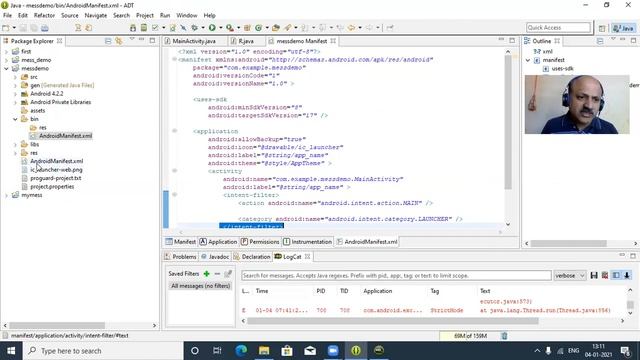The image size is (640, 360).
Task: Empty memory with garbage collector trash icon
Action: tap(504, 336)
